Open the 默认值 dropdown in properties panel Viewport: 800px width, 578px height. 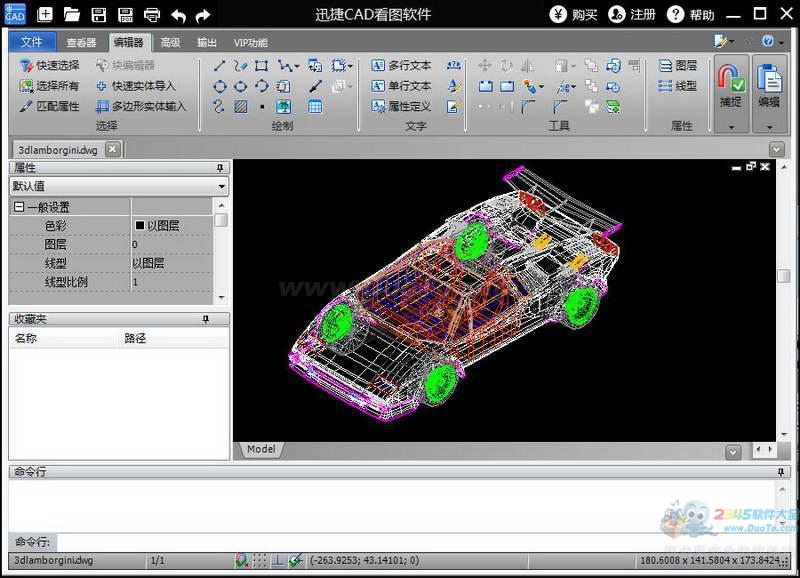click(221, 186)
